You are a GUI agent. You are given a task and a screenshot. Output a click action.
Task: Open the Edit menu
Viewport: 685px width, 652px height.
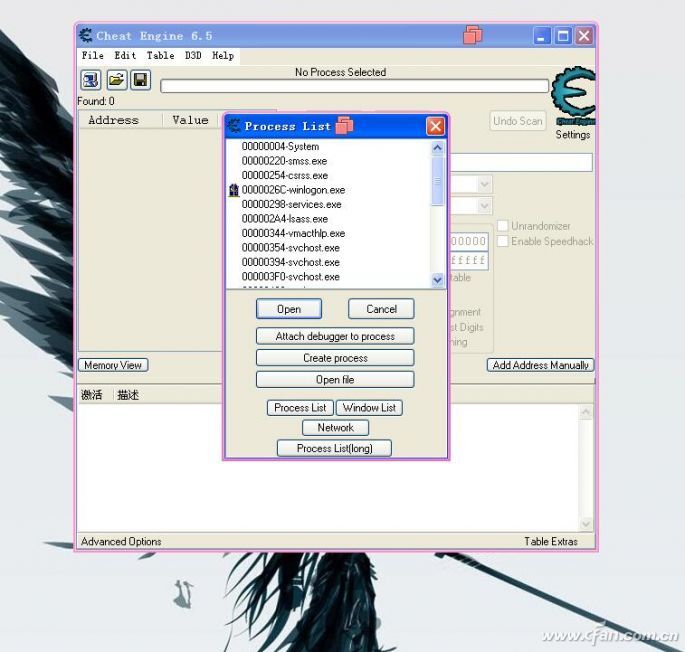coord(125,55)
